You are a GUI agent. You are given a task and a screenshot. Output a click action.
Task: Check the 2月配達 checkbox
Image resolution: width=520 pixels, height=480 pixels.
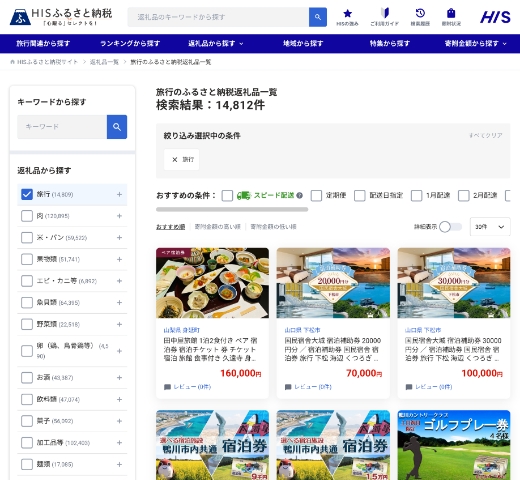tap(463, 196)
